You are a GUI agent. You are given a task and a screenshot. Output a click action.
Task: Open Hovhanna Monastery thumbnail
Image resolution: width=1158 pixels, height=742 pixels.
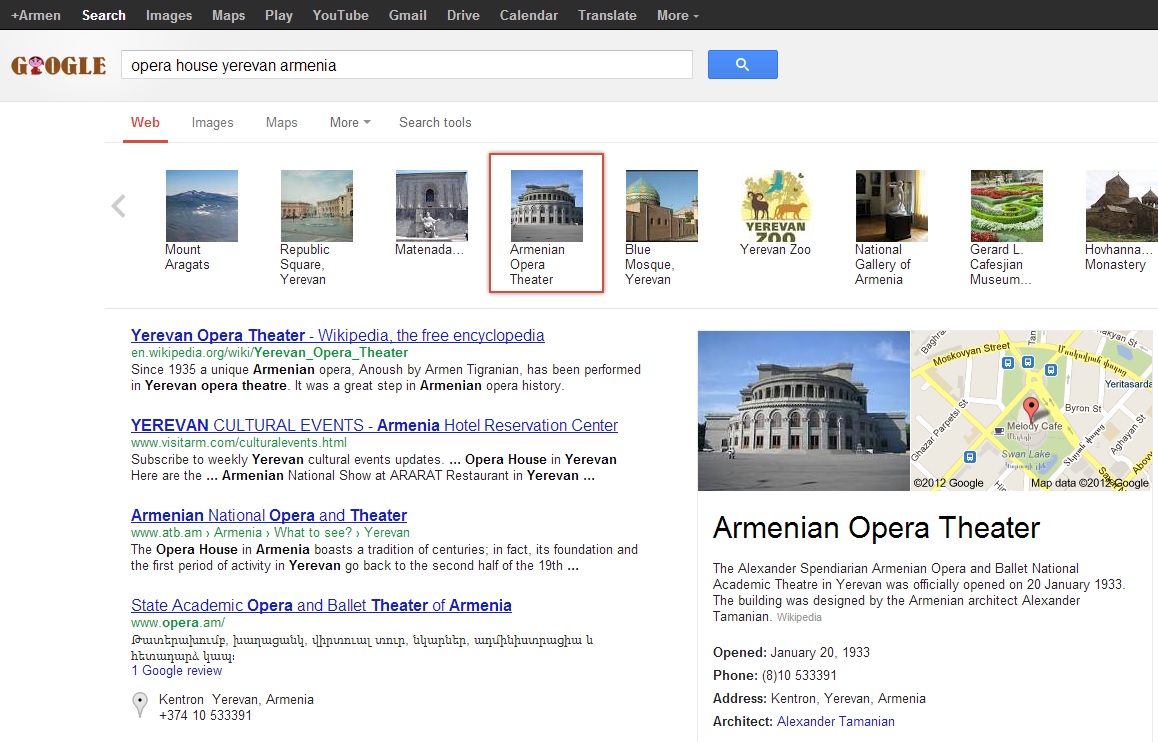(1121, 206)
